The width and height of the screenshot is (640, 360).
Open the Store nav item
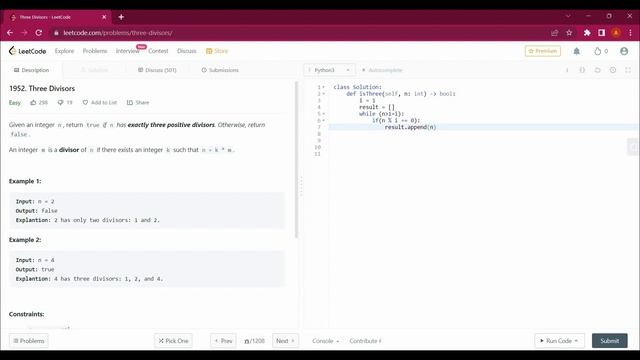point(217,51)
